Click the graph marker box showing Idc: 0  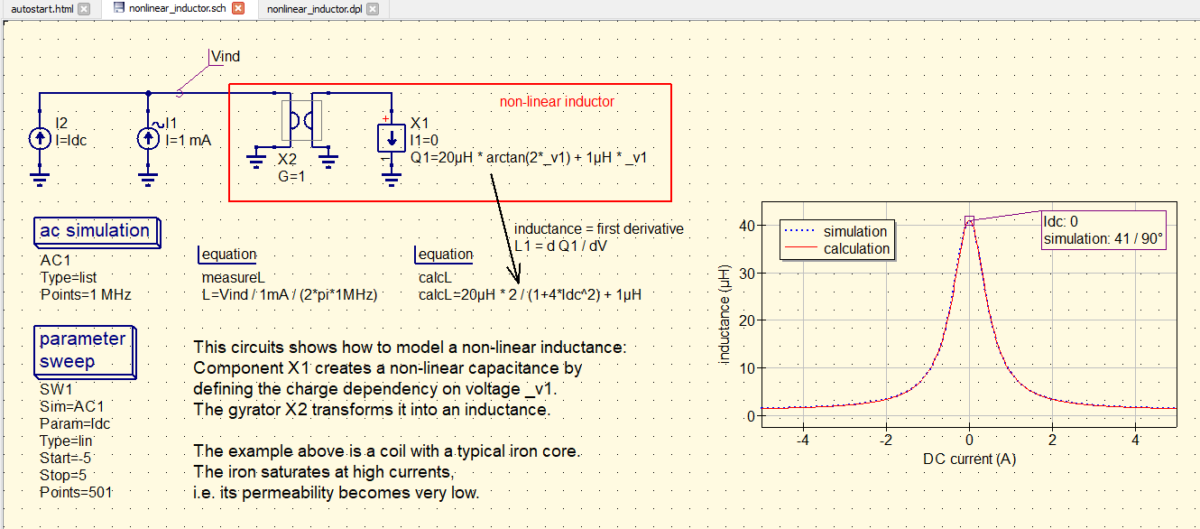point(1103,231)
